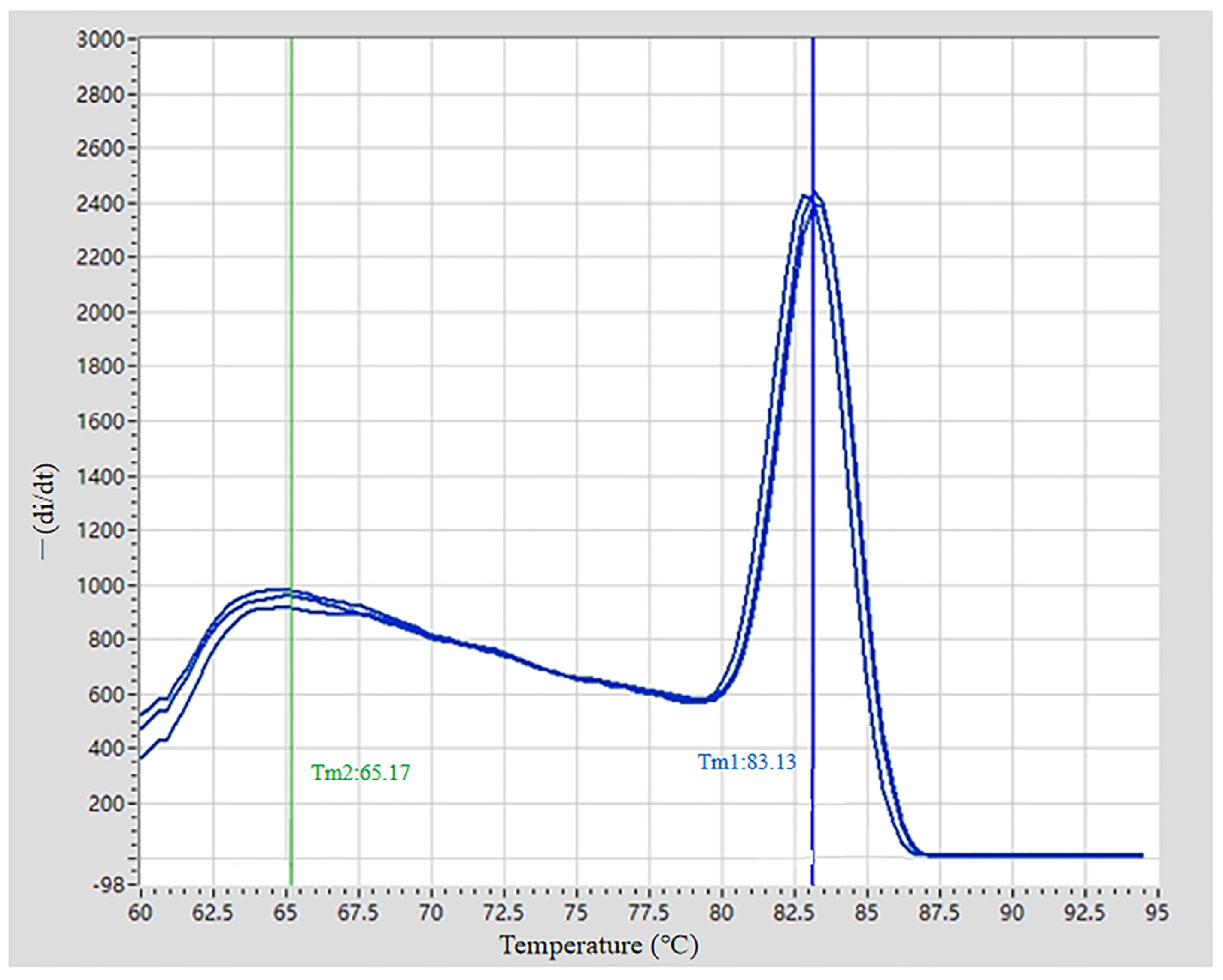Click the 95 x-axis tick label
Viewport: 1223px width, 980px height.
pyautogui.click(x=1157, y=913)
